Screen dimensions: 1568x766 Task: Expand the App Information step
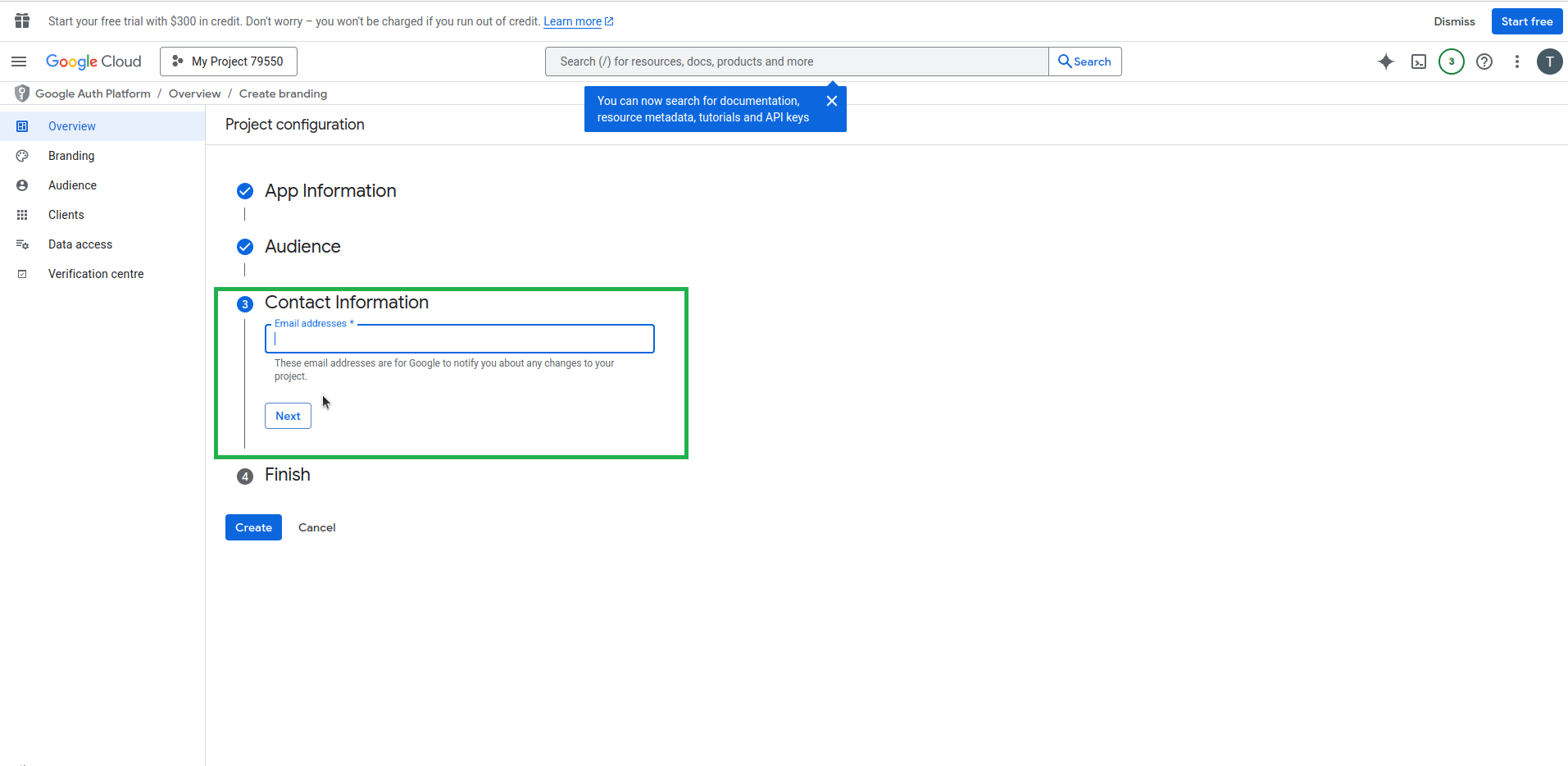coord(330,191)
